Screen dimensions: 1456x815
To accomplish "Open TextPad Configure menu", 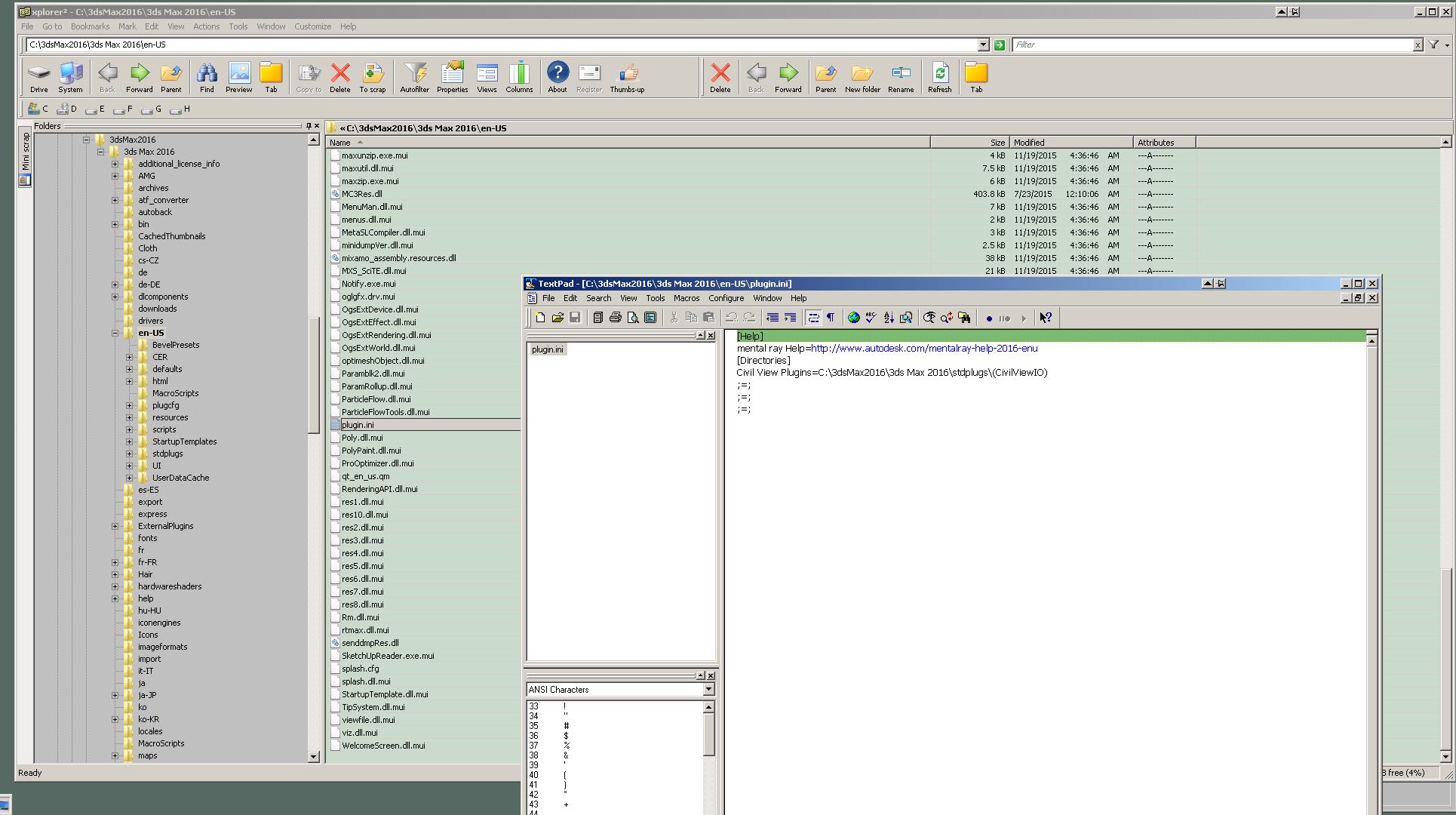I will [x=726, y=298].
